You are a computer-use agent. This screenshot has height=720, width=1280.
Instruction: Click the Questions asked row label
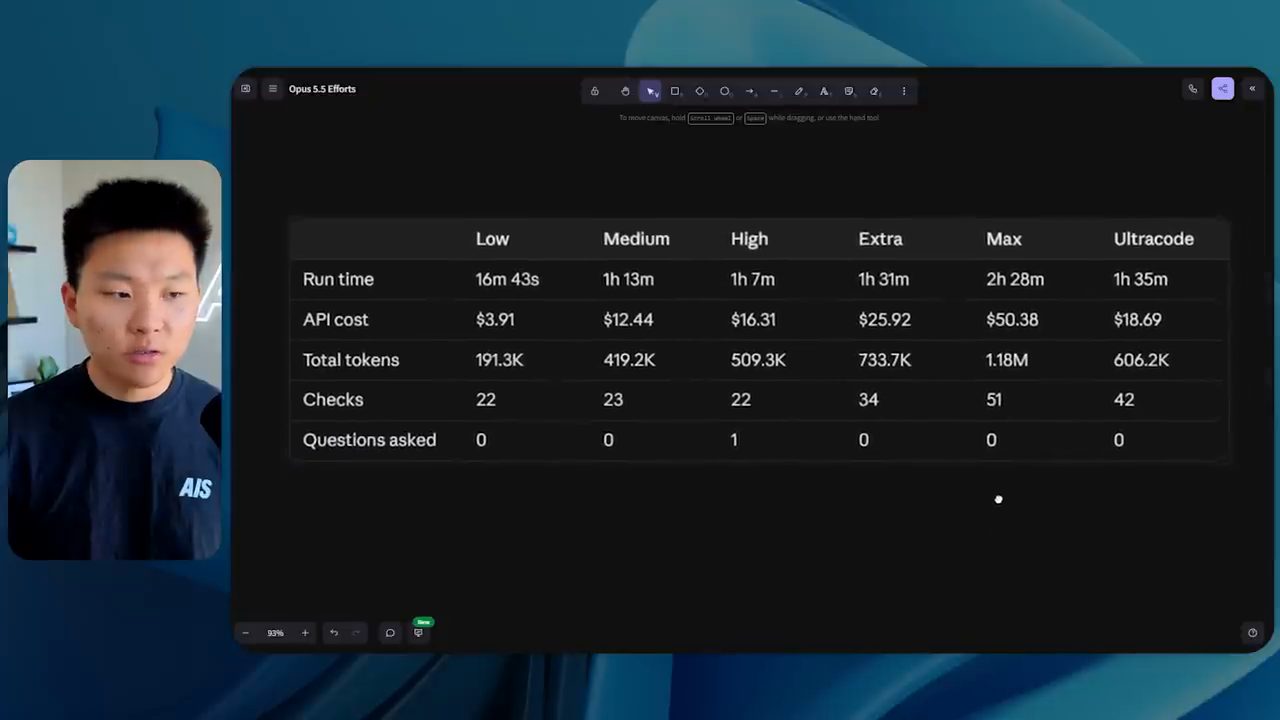point(369,440)
